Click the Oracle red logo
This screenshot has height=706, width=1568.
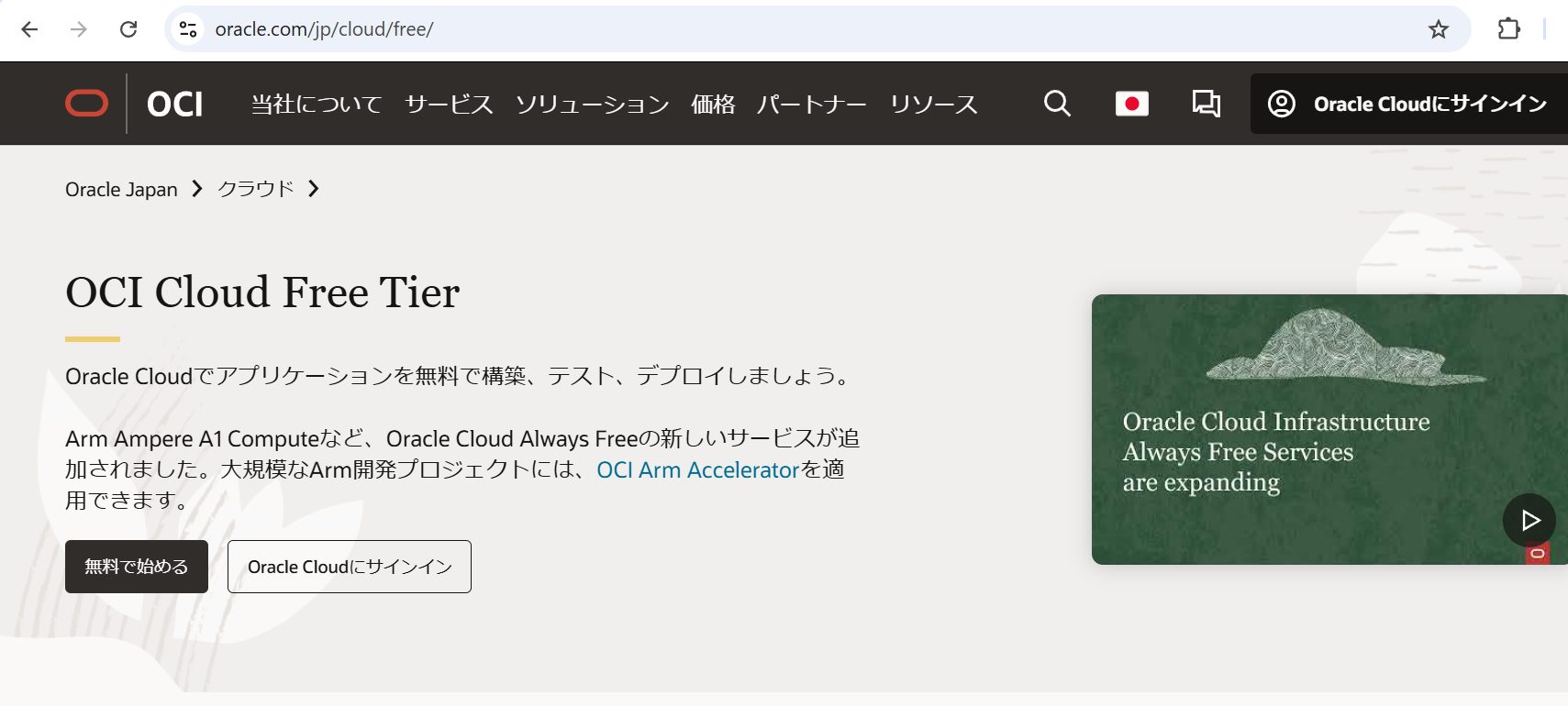click(86, 104)
